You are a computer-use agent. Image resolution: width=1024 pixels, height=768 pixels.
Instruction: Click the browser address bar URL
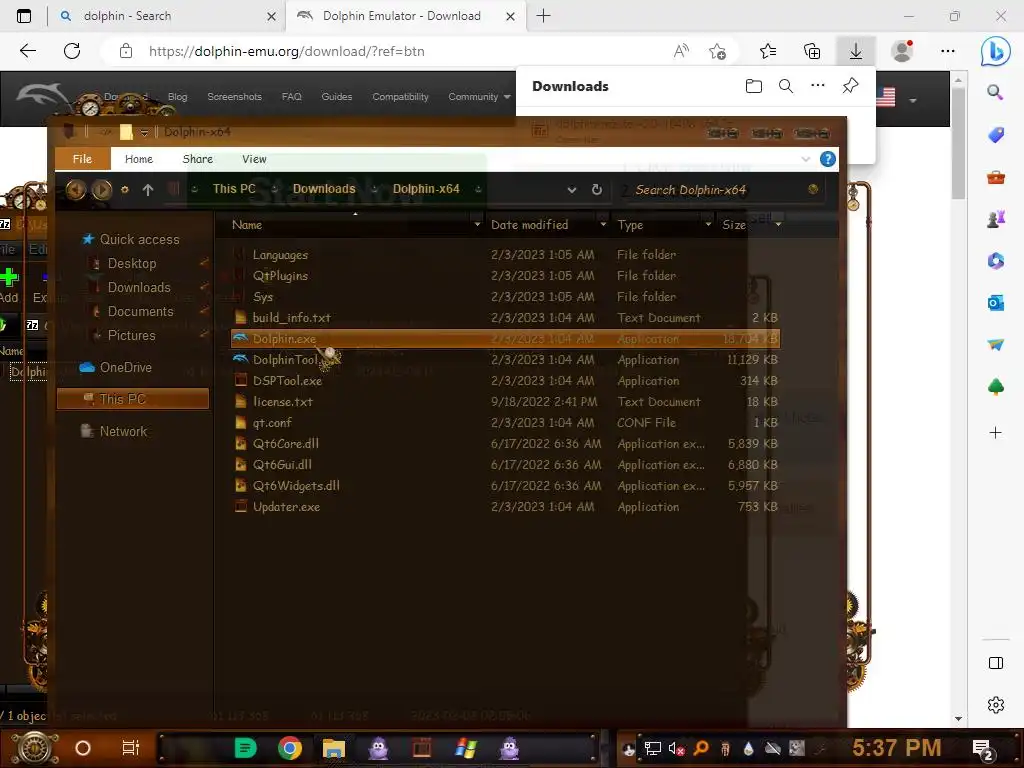point(287,51)
